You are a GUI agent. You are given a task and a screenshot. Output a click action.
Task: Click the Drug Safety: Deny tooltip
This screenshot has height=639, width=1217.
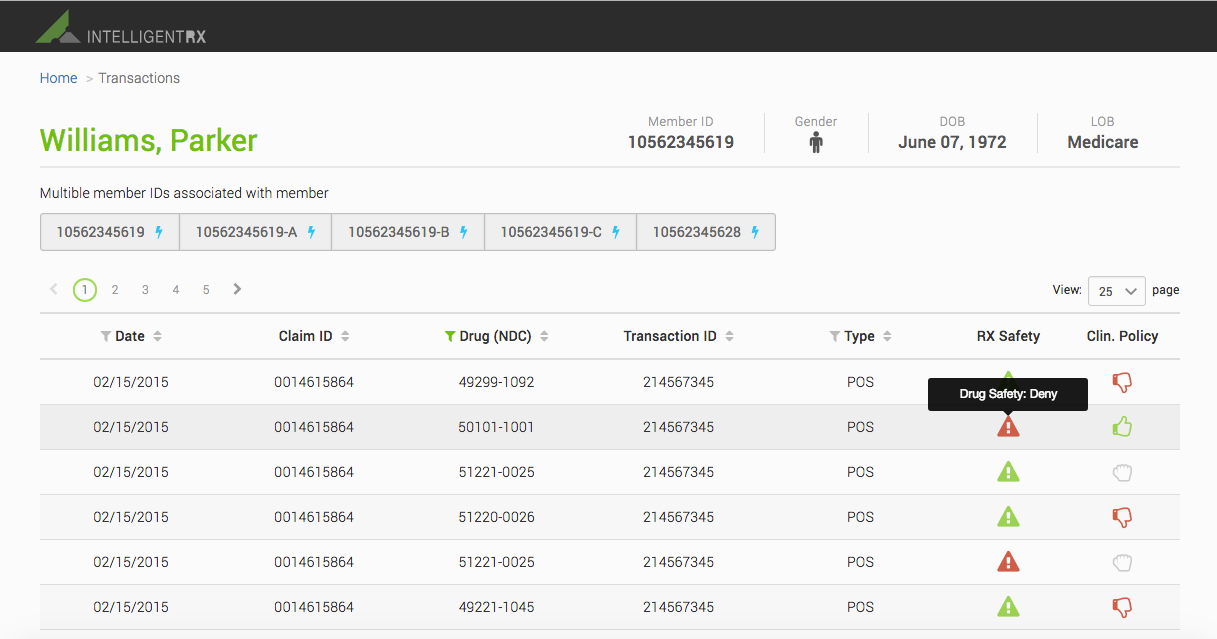[1008, 394]
